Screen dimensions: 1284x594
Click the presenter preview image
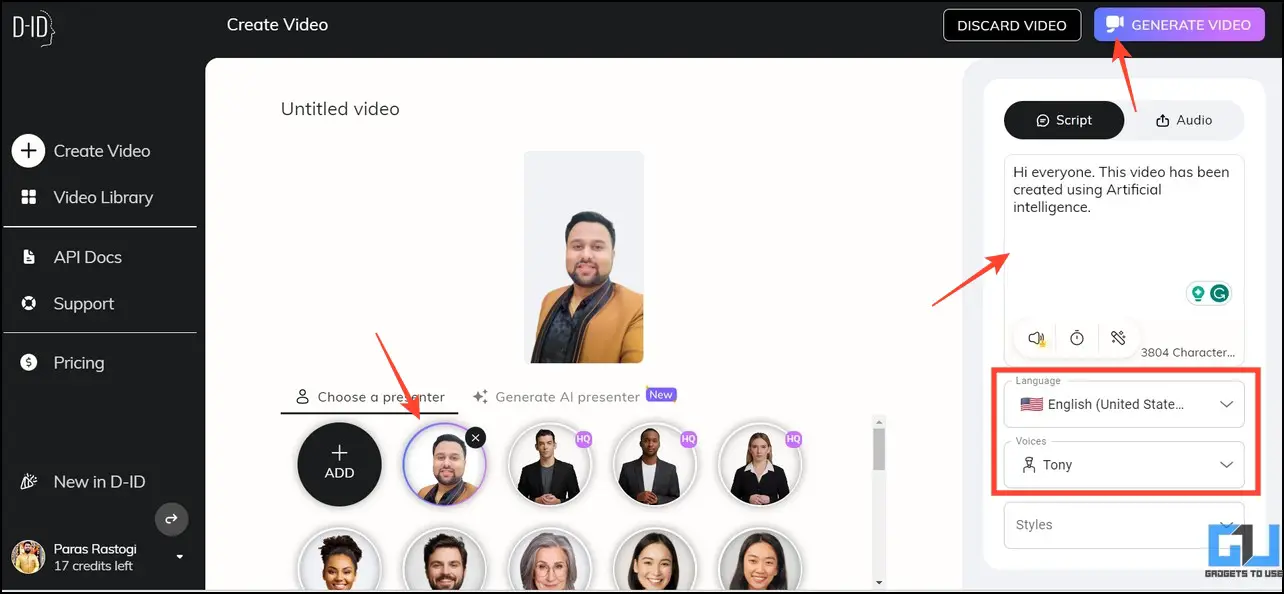coord(584,257)
